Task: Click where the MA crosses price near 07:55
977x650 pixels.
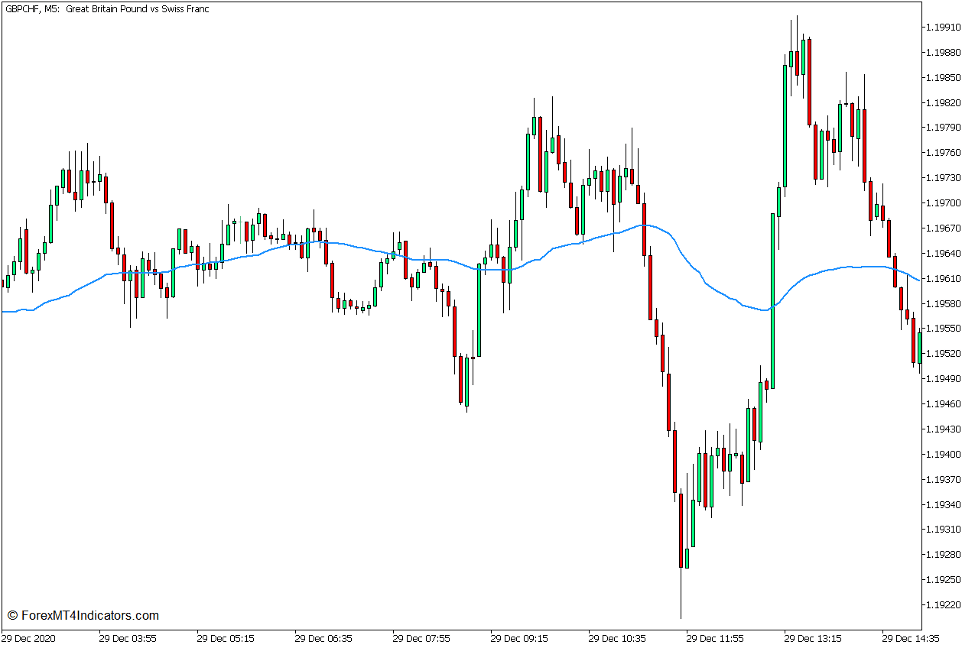Action: tap(430, 262)
